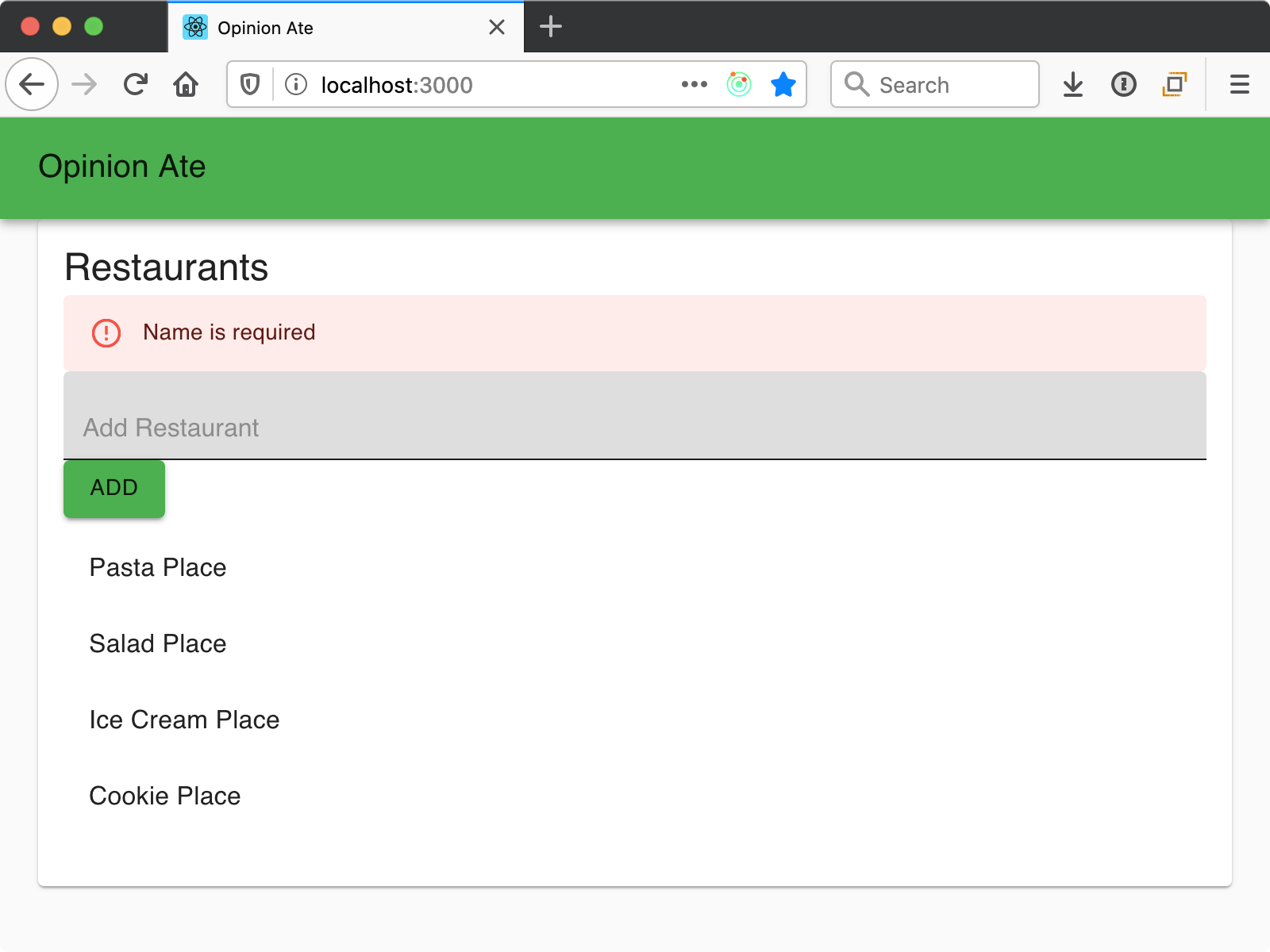Click the 'Name is required' message
Viewport: 1270px width, 952px height.
click(229, 332)
